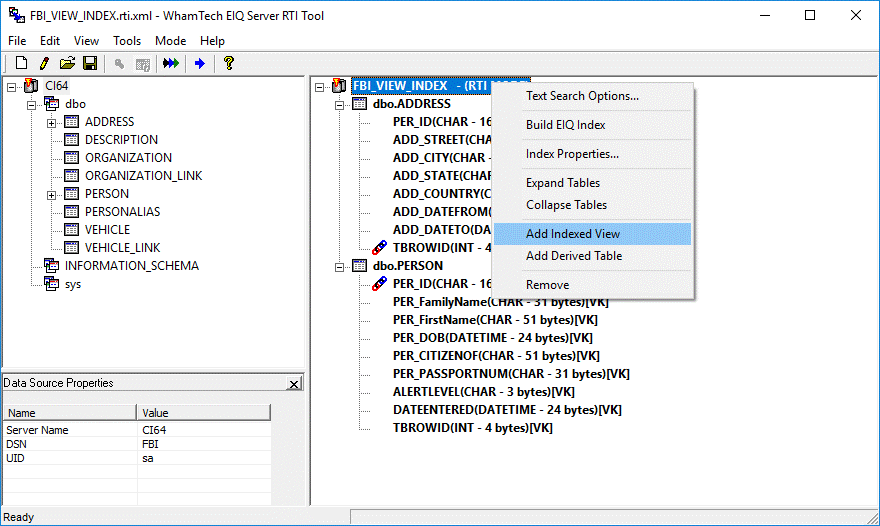This screenshot has width=880, height=526.
Task: Click the VEHICLE_LINK table icon
Action: [x=71, y=247]
